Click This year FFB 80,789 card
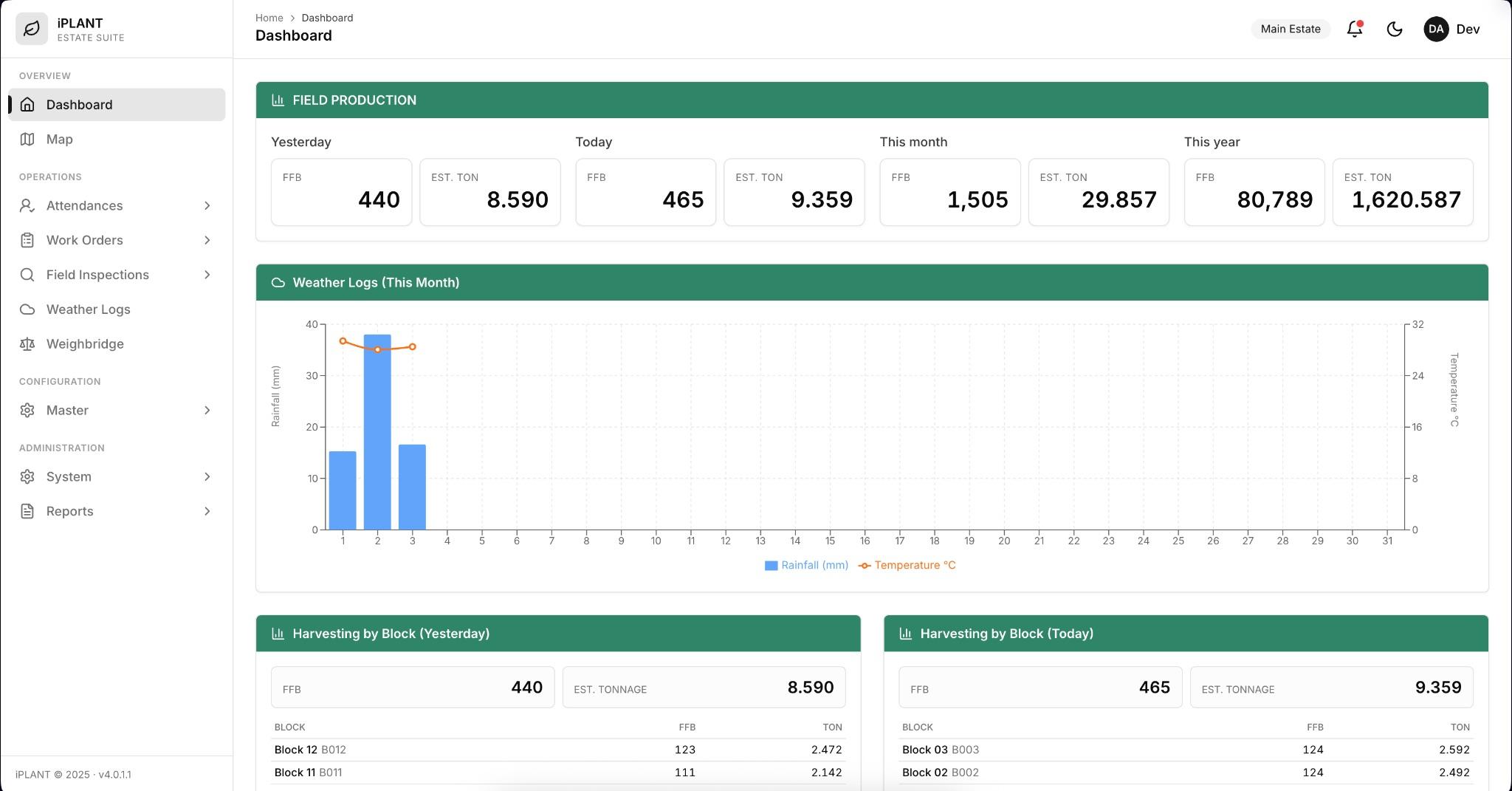The width and height of the screenshot is (1512, 791). click(1254, 192)
